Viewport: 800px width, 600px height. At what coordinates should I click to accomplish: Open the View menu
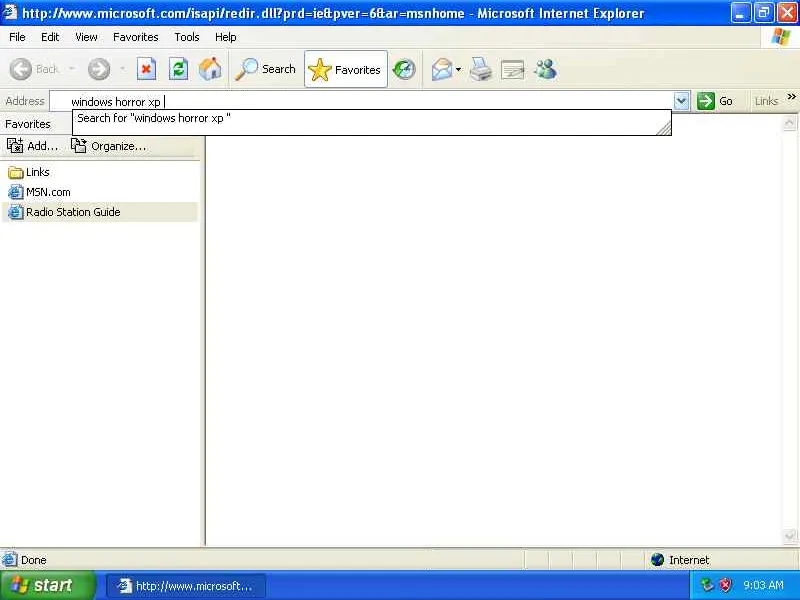pyautogui.click(x=86, y=37)
